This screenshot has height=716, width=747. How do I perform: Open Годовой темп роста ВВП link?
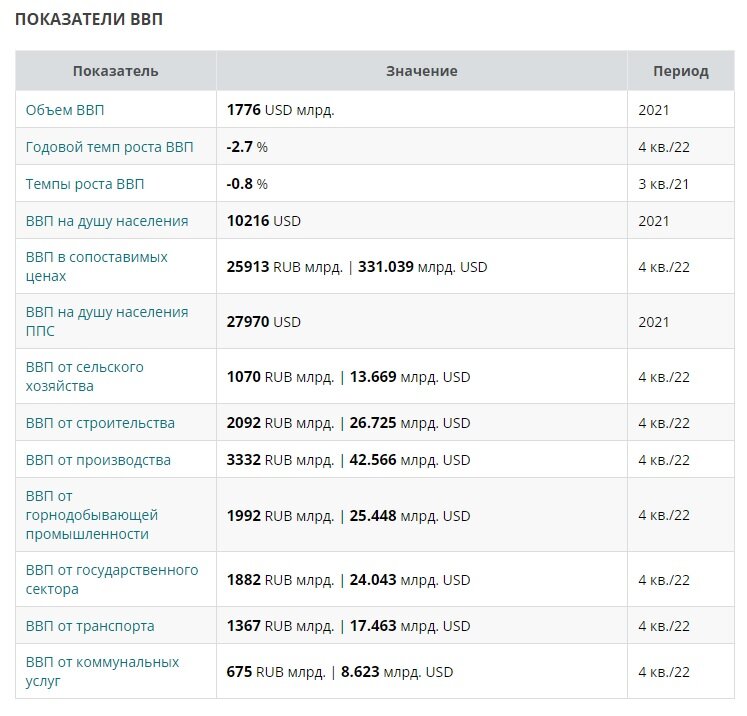(x=110, y=147)
